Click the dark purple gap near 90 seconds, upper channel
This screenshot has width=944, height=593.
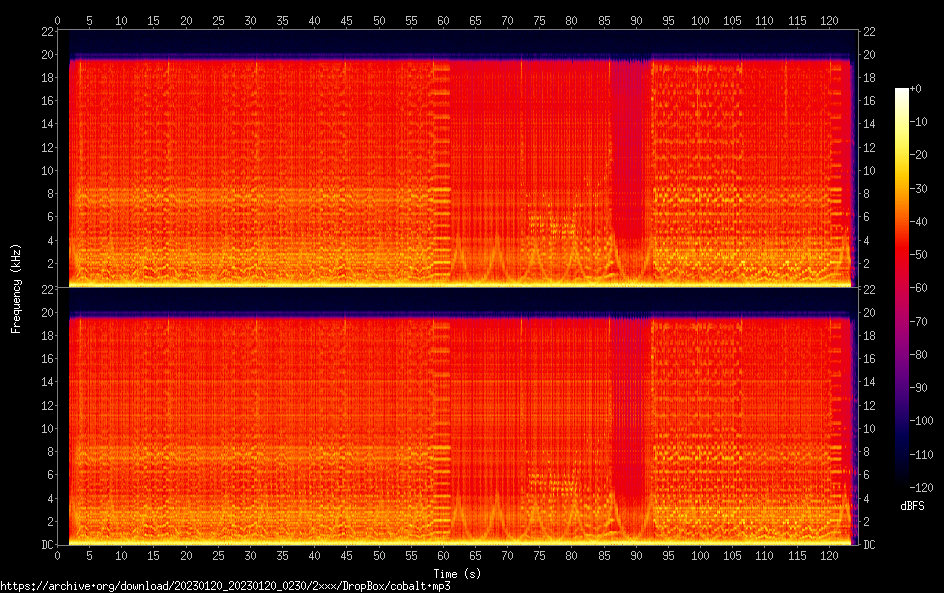click(630, 150)
